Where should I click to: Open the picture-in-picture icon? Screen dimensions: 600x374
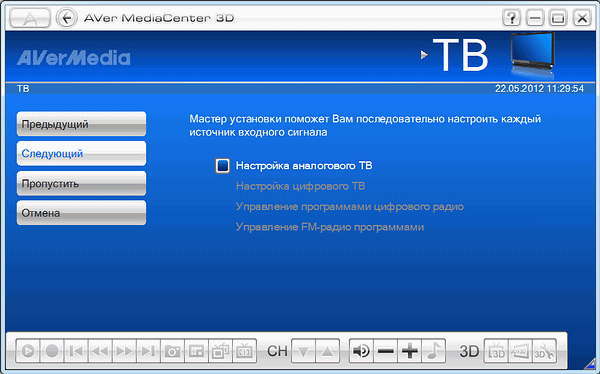pyautogui.click(x=196, y=351)
